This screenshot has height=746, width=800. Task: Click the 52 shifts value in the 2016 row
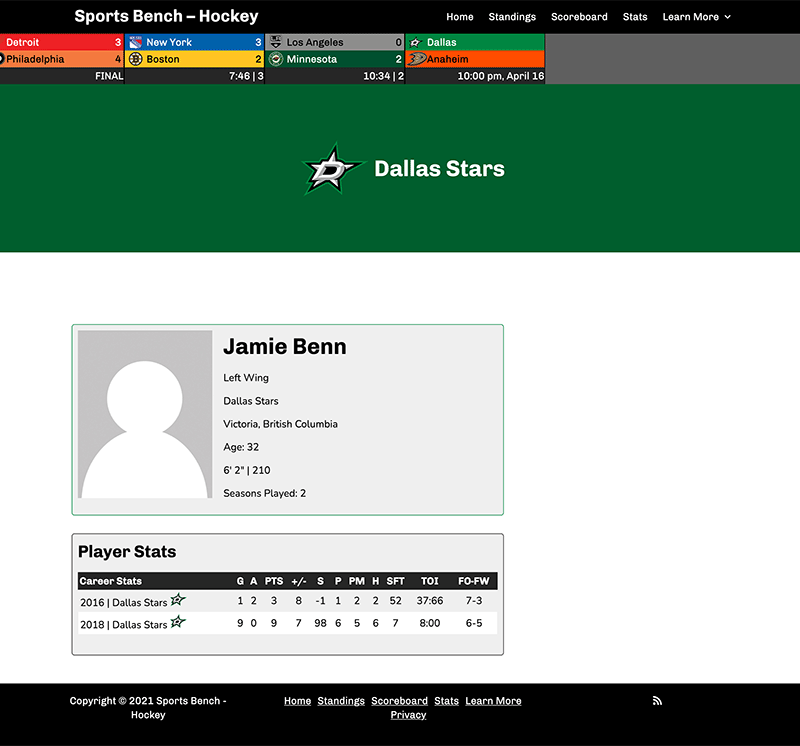pos(395,601)
